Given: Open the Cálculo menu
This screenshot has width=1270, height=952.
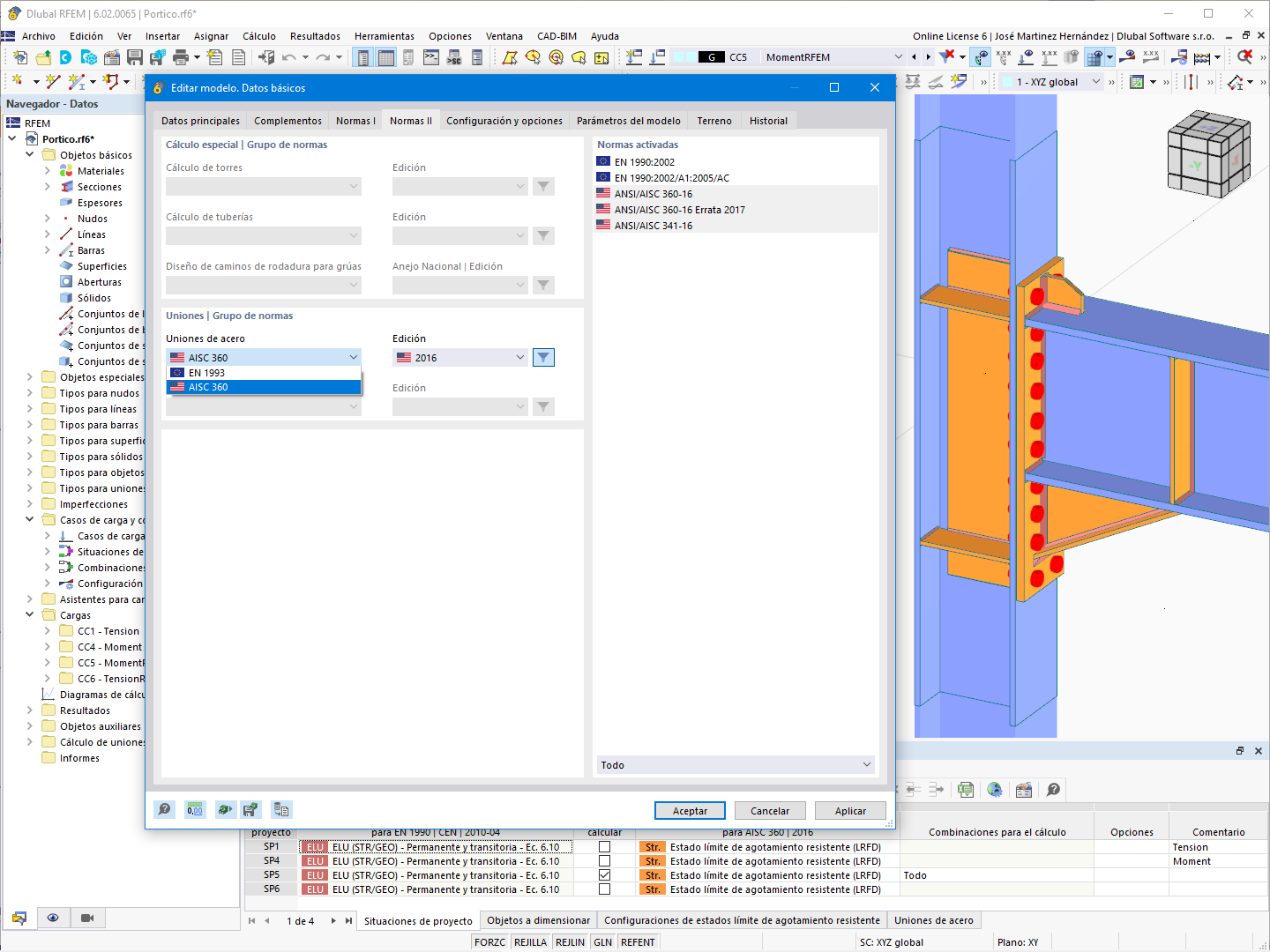Looking at the screenshot, I should 259,36.
